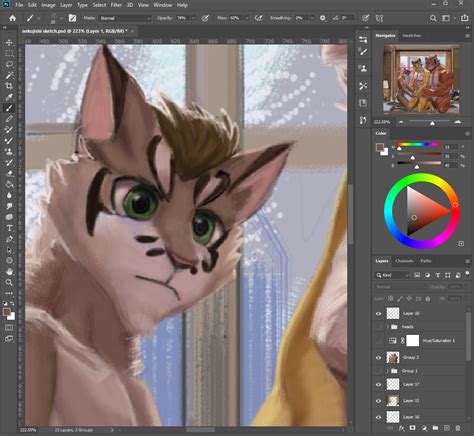474x436 pixels.
Task: Delete layer with trash icon
Action: [x=458, y=428]
